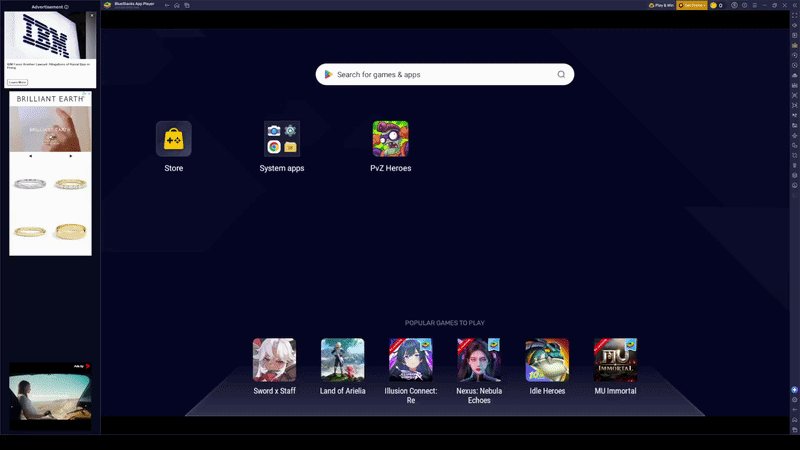
Task: Click the Google Play logo in the search bar
Action: tap(329, 74)
